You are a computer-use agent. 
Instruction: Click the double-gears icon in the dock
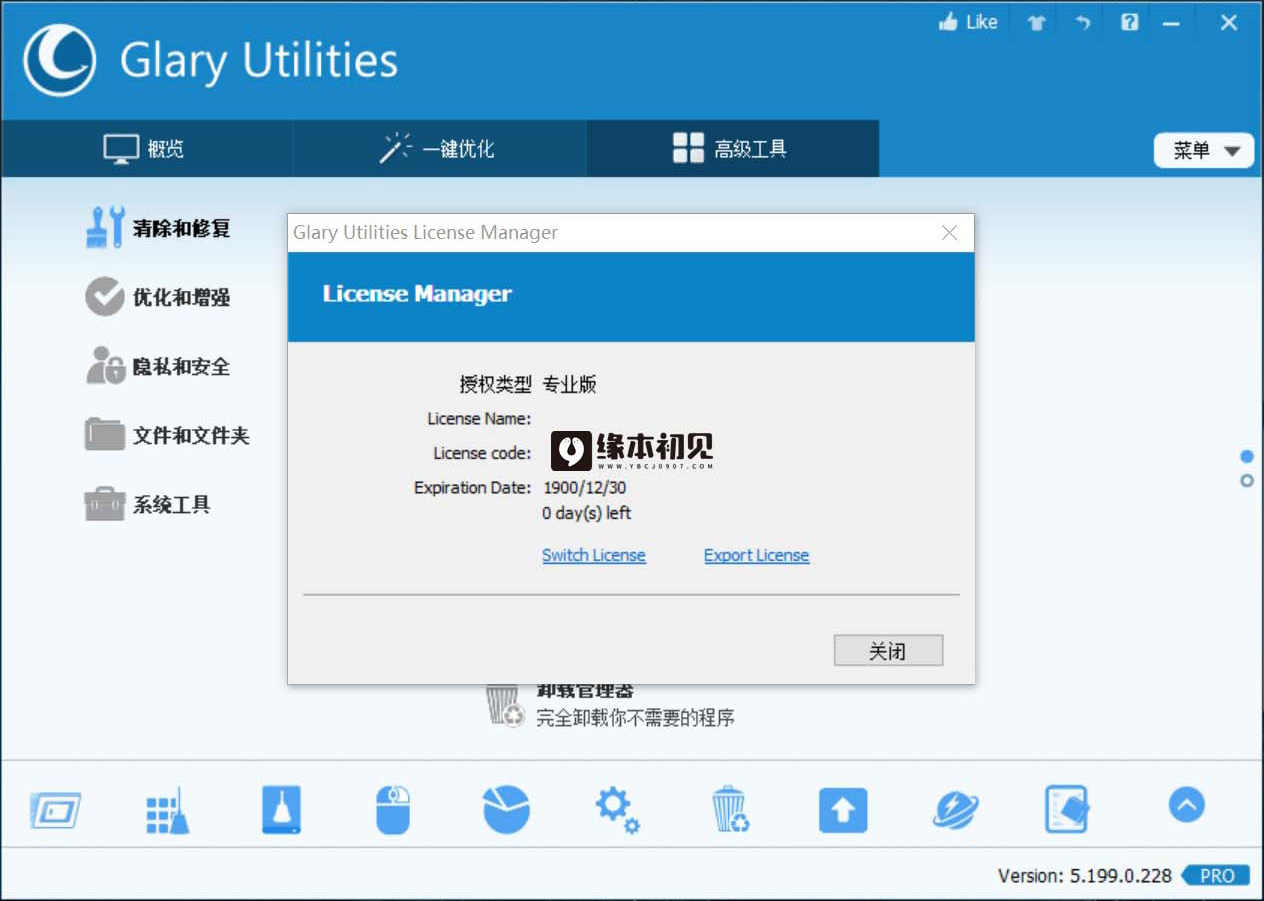(x=617, y=809)
